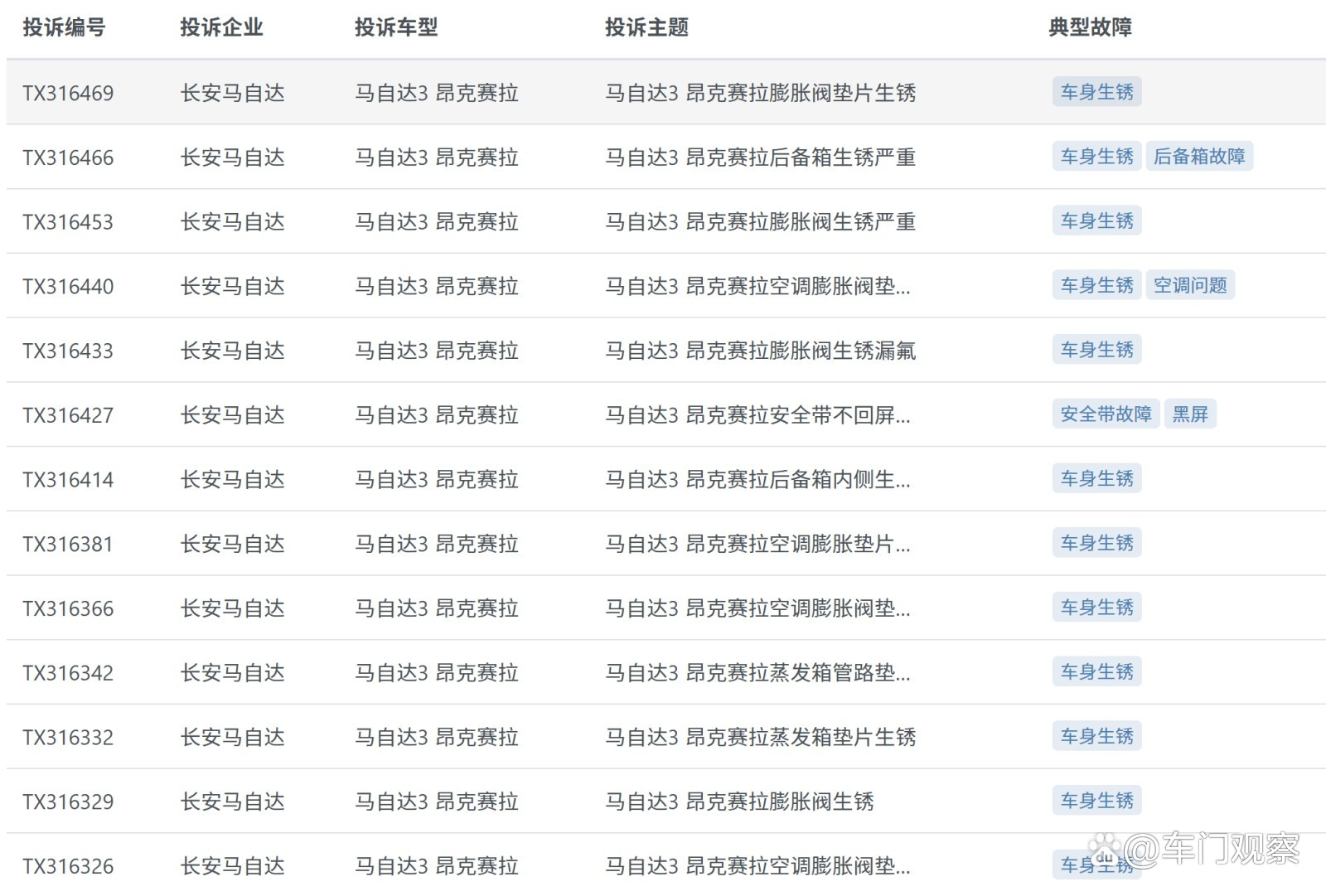Select the 后备箱故障 fault tag
This screenshot has width=1326, height=896.
(x=1201, y=156)
